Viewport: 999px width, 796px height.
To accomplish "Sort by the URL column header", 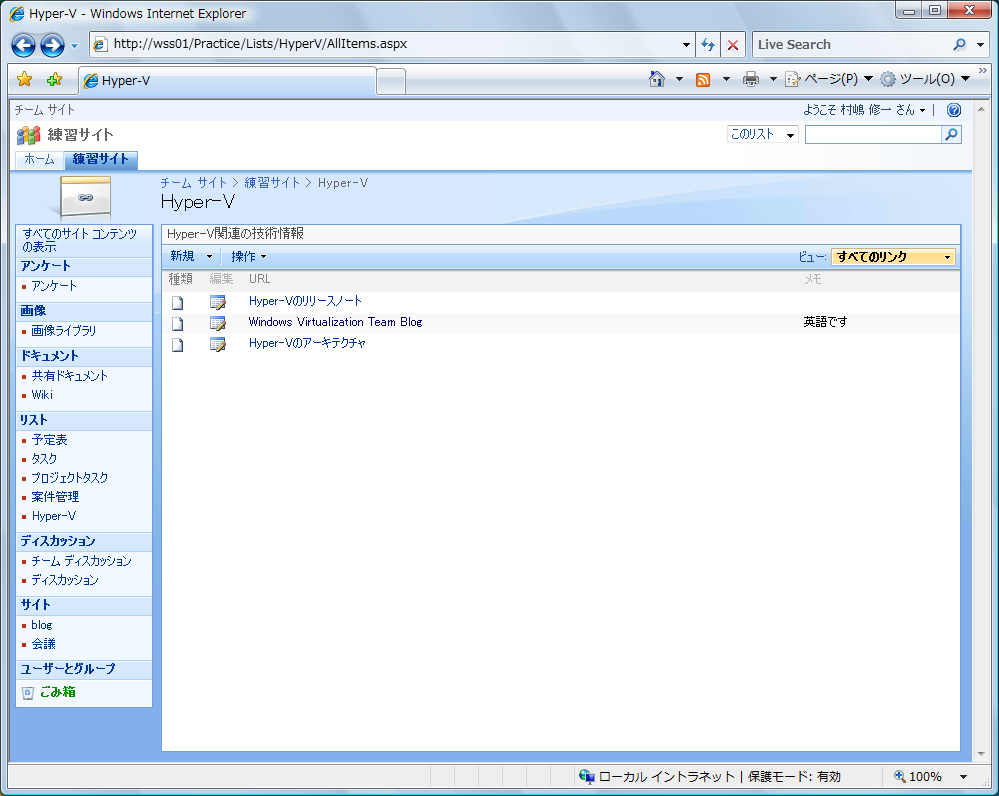I will (259, 279).
